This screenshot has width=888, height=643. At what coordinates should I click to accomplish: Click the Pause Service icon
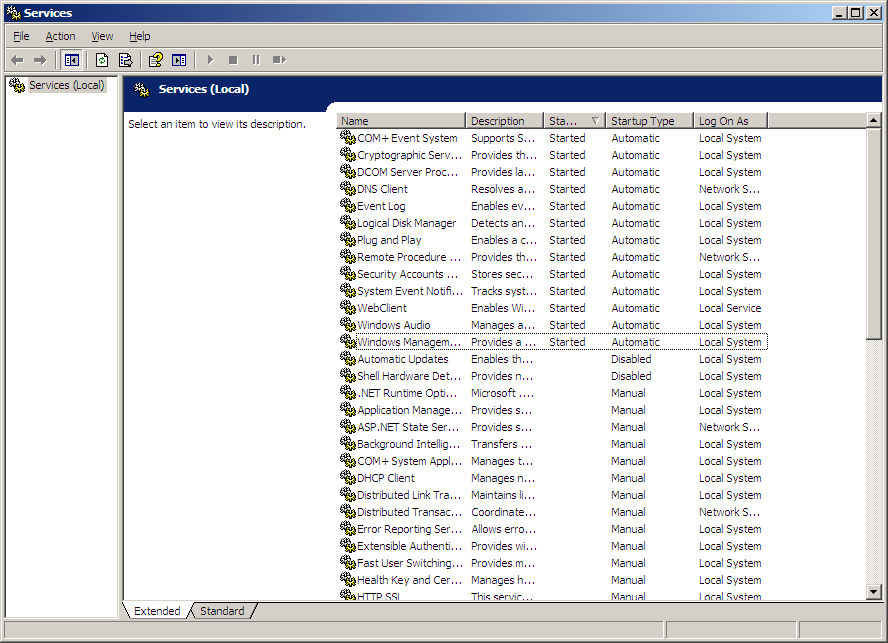point(256,59)
